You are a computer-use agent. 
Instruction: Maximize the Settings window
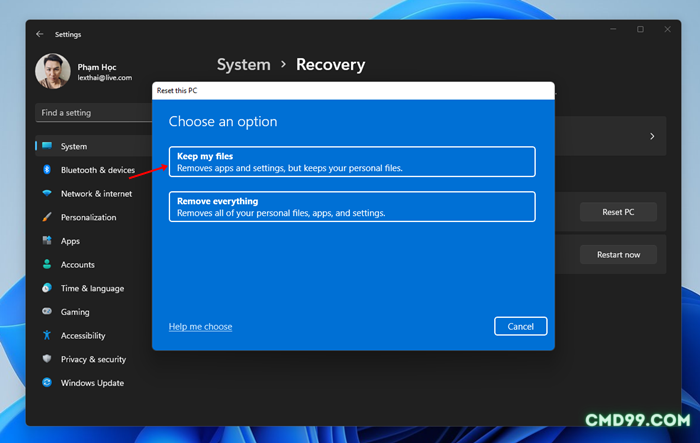tap(640, 29)
